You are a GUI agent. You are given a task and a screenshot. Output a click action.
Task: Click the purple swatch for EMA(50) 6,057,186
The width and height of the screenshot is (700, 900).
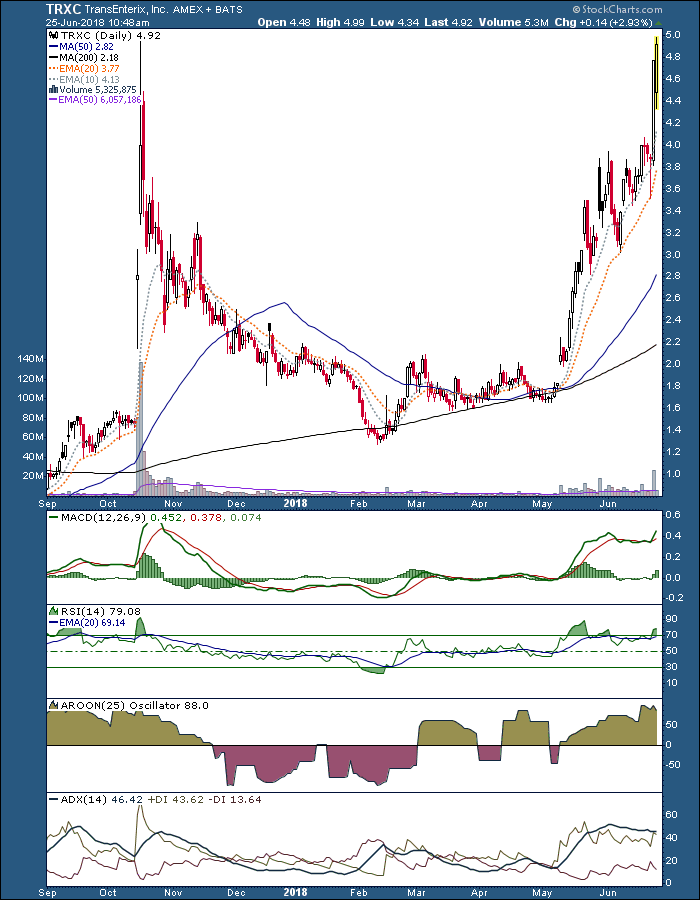[x=53, y=100]
